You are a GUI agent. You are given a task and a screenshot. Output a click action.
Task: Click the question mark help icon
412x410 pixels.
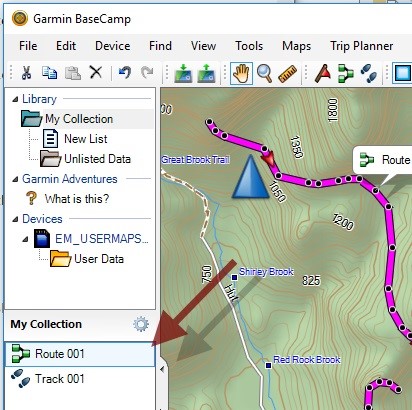point(31,198)
